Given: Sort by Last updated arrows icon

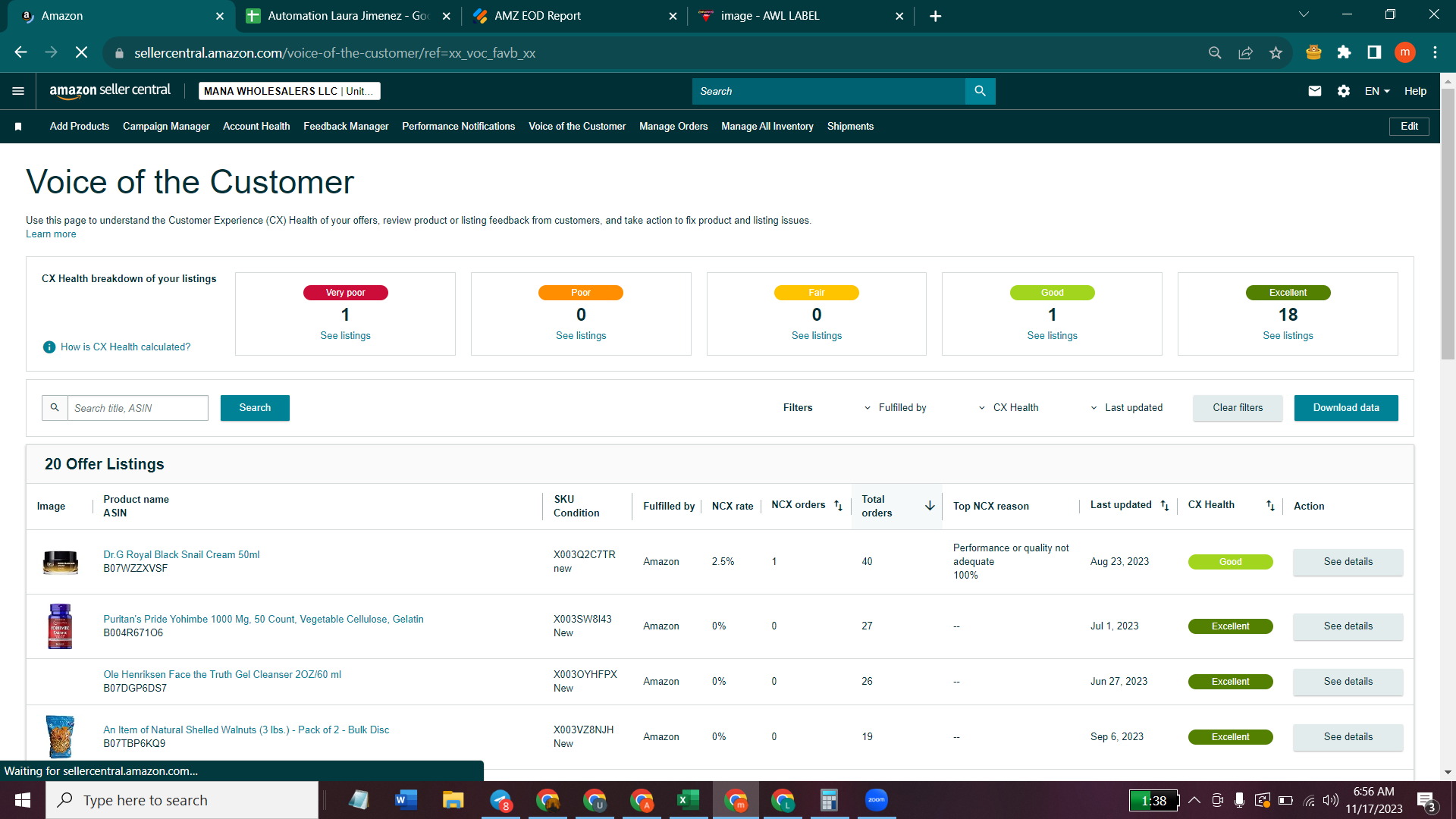Looking at the screenshot, I should pos(1165,506).
